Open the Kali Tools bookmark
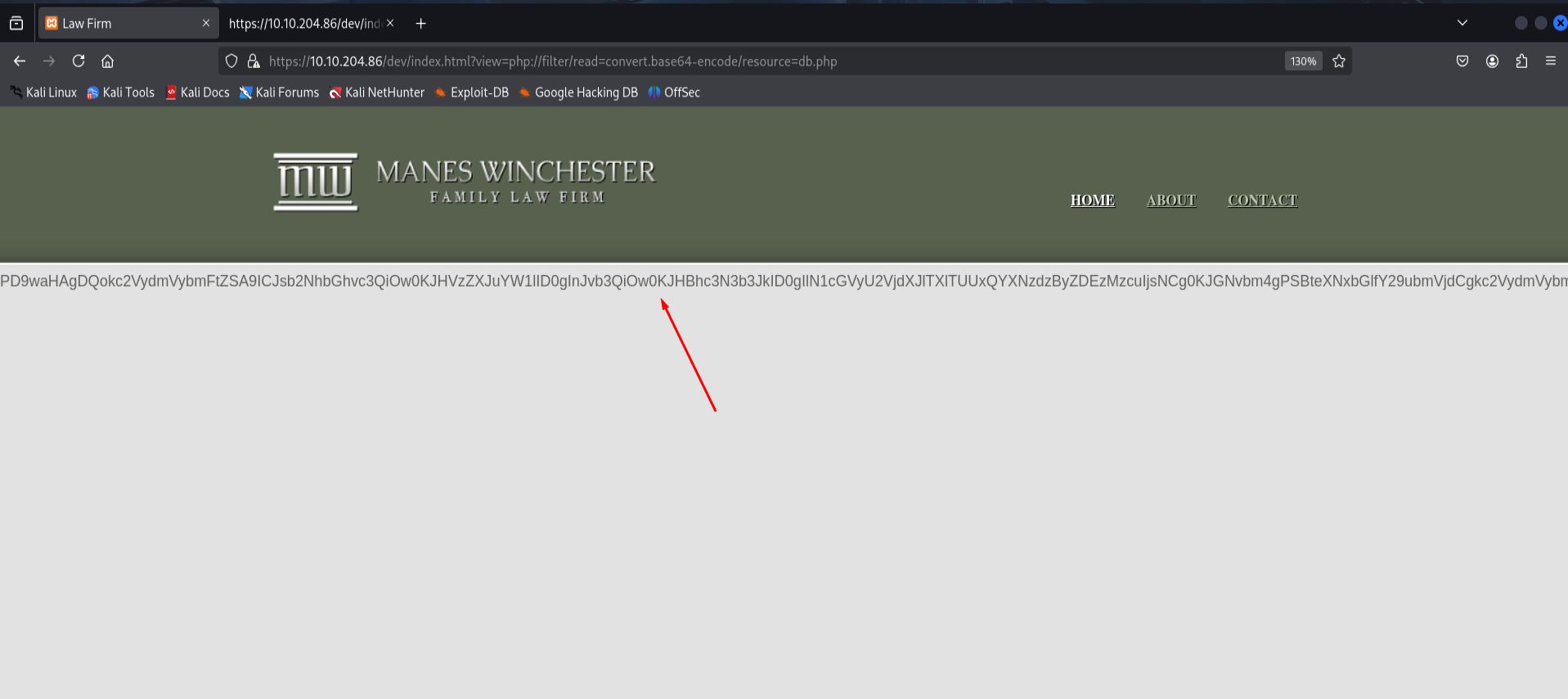The width and height of the screenshot is (1568, 699). click(x=120, y=92)
